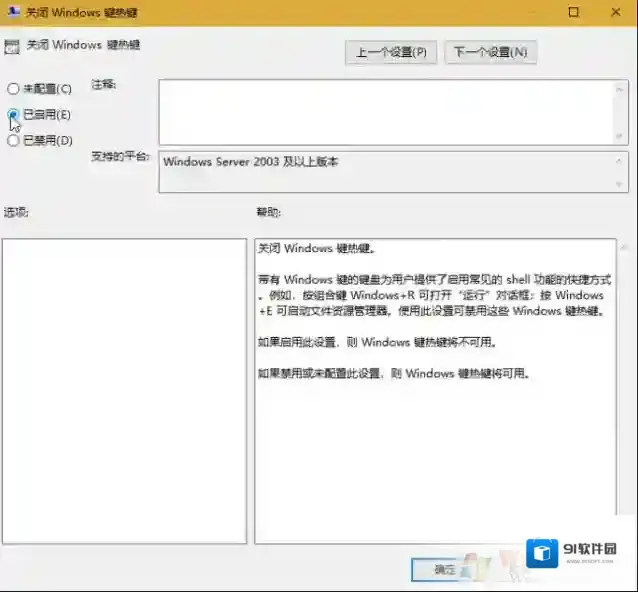
Task: Click the 91软件园 blue cube logo
Action: [x=544, y=554]
